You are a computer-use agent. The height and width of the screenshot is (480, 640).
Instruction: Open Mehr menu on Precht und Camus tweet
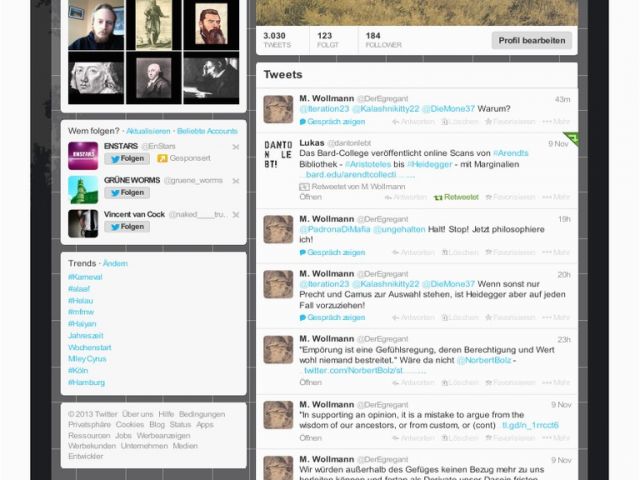coord(556,318)
